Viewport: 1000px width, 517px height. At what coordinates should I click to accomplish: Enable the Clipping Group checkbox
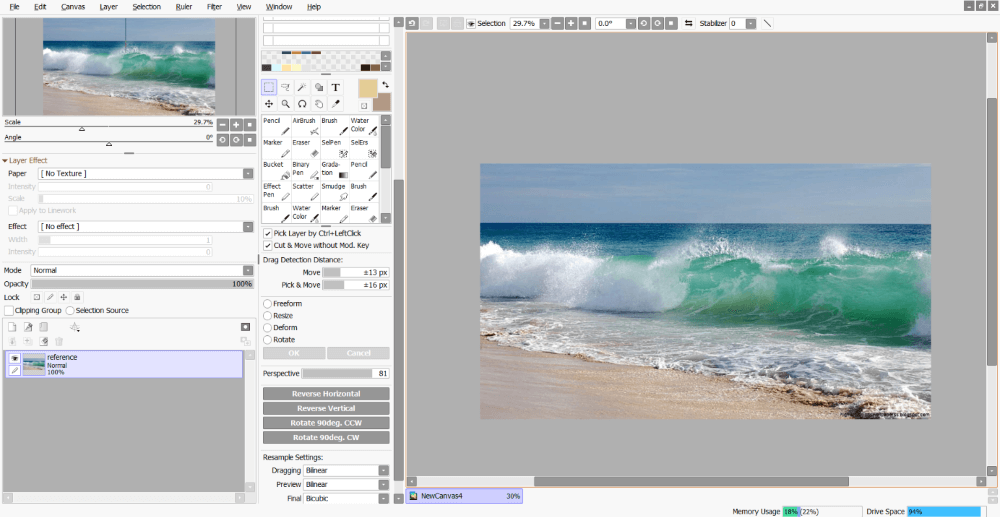click(9, 310)
